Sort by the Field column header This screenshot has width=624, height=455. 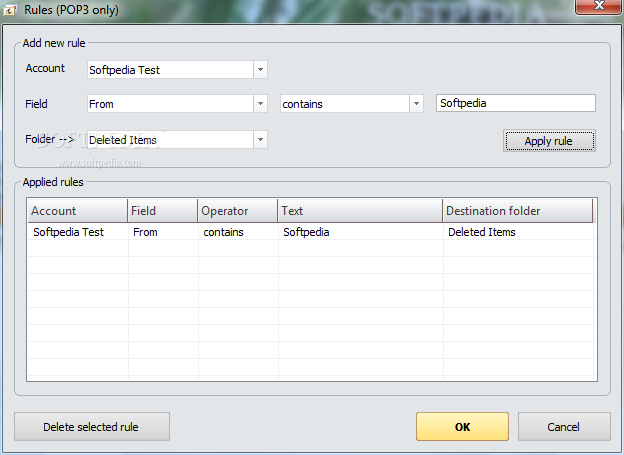[163, 211]
